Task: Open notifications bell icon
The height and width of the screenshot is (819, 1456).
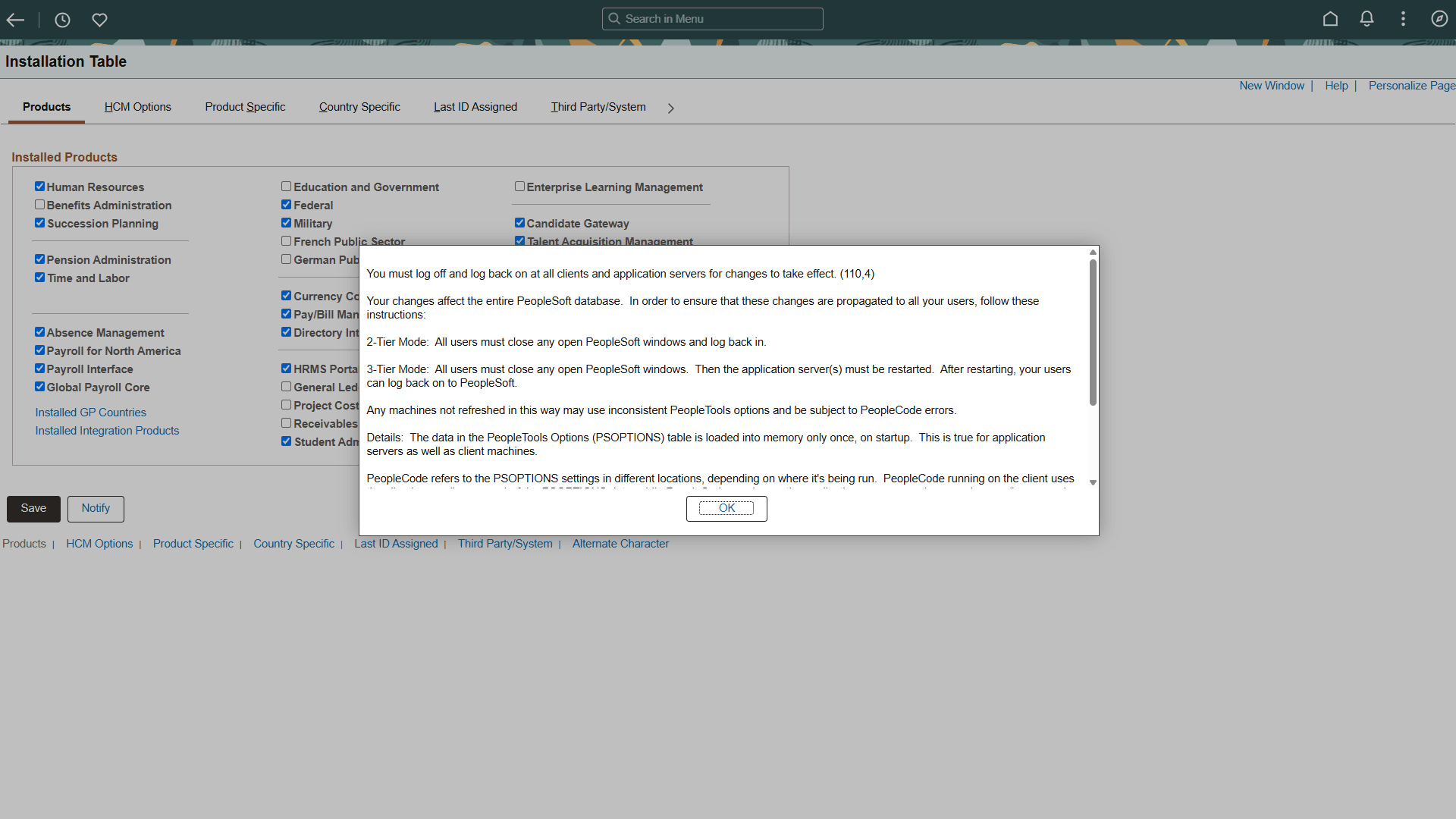Action: (x=1367, y=19)
